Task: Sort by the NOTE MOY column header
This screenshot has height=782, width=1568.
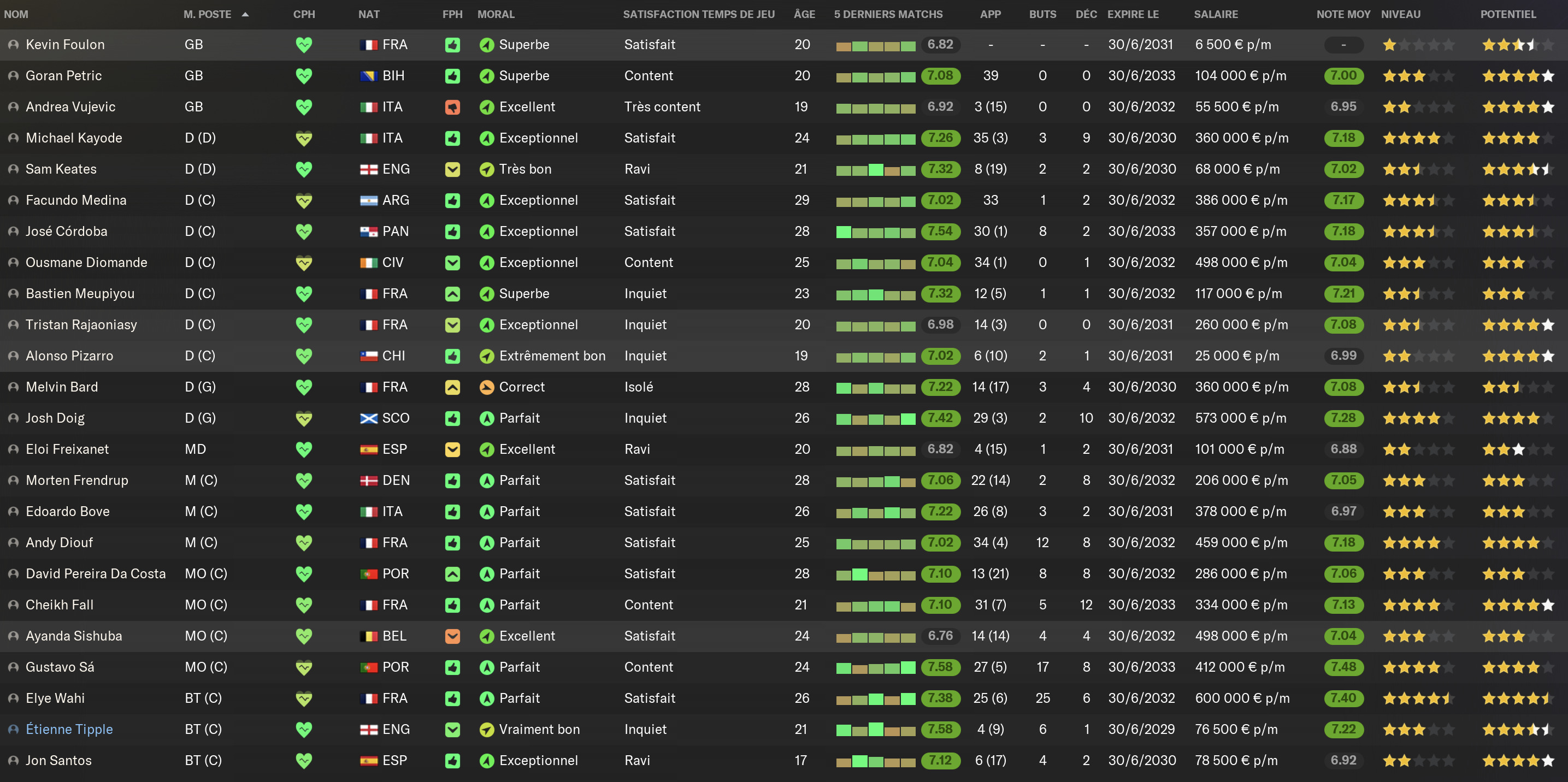Action: pos(1343,14)
